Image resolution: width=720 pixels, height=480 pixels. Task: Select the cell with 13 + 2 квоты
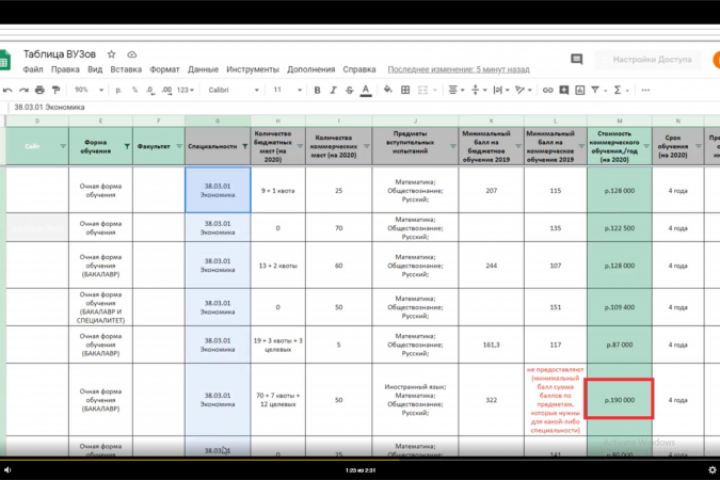tap(278, 265)
